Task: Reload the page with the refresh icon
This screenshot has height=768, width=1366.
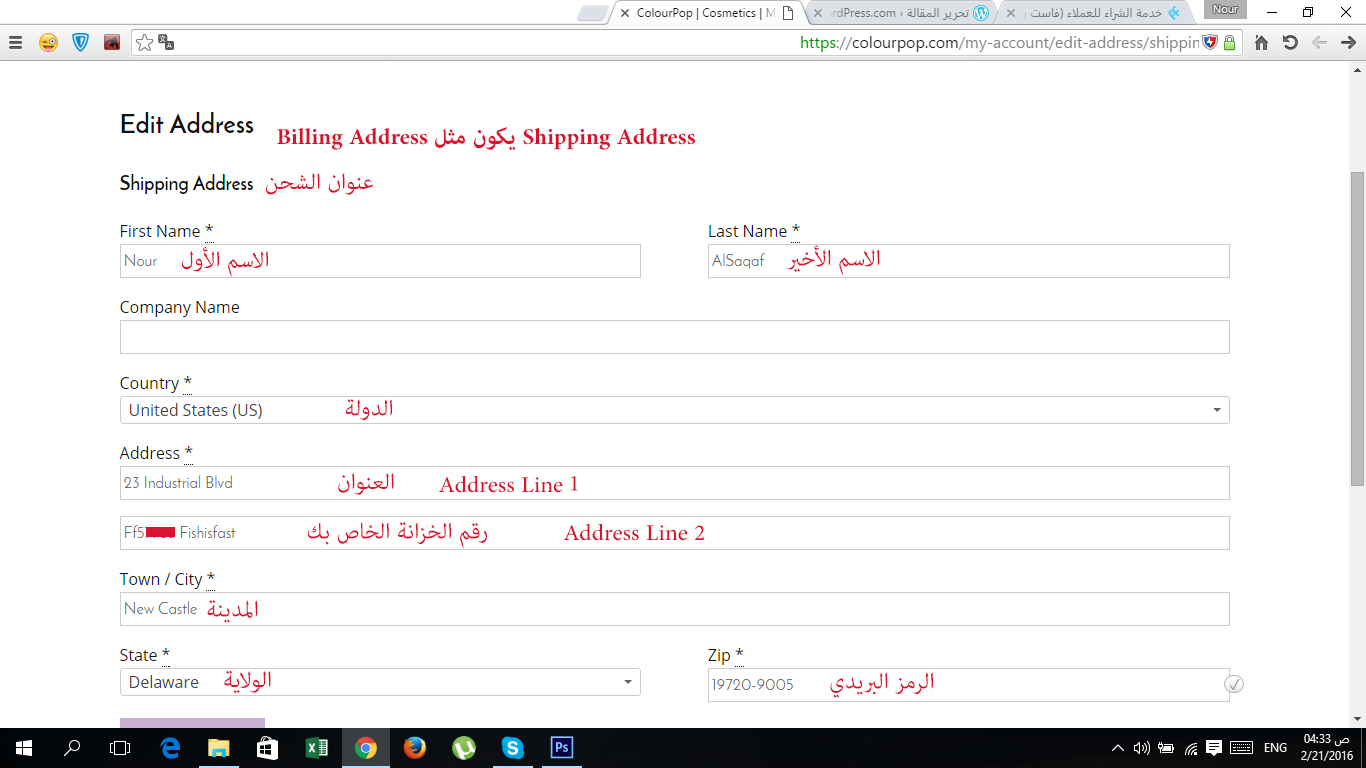Action: 1290,43
